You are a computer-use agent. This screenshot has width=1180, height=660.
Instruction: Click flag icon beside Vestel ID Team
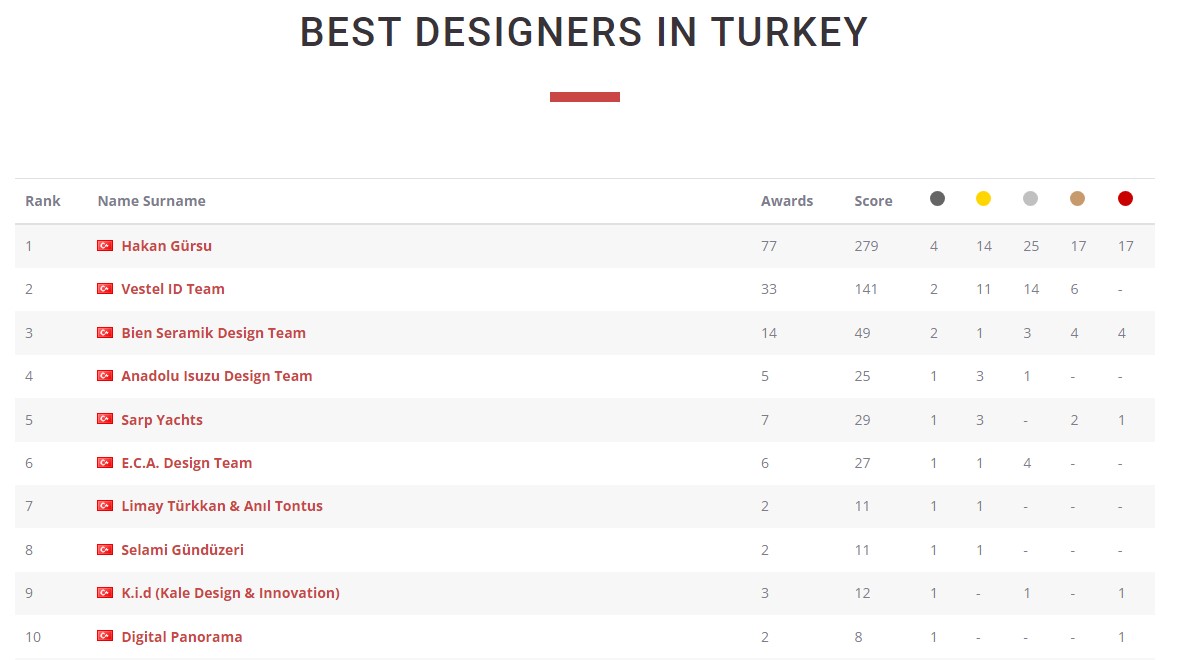point(105,289)
